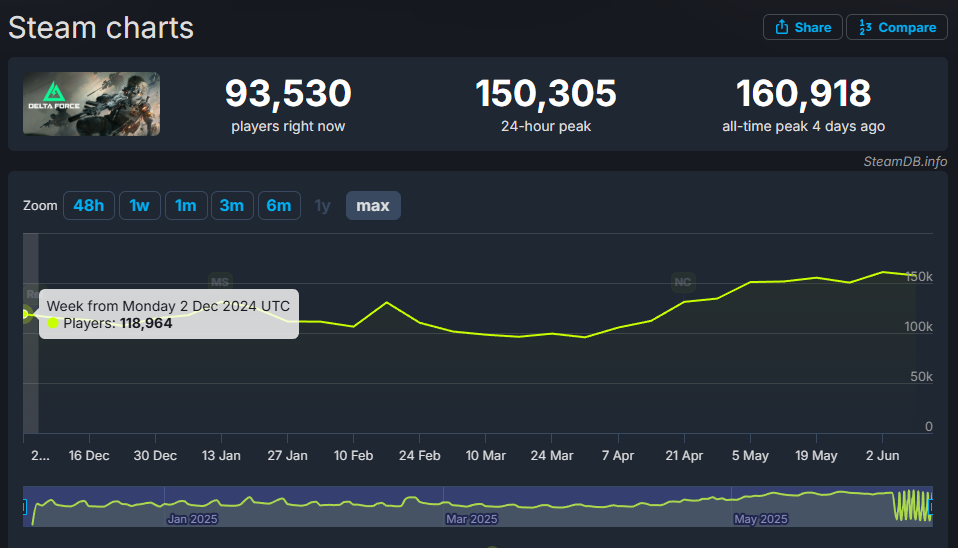The image size is (958, 548).
Task: Click the NC event flag on chart
Action: pyautogui.click(x=683, y=282)
